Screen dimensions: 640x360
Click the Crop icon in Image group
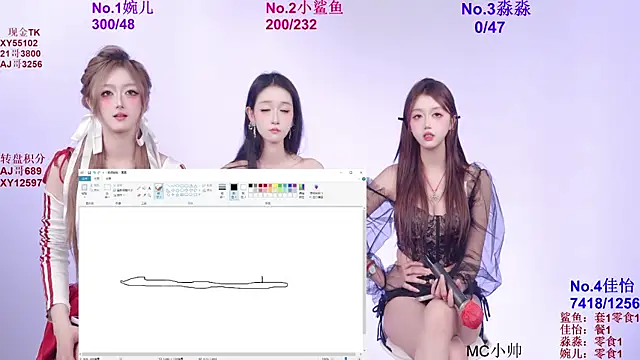pos(115,185)
